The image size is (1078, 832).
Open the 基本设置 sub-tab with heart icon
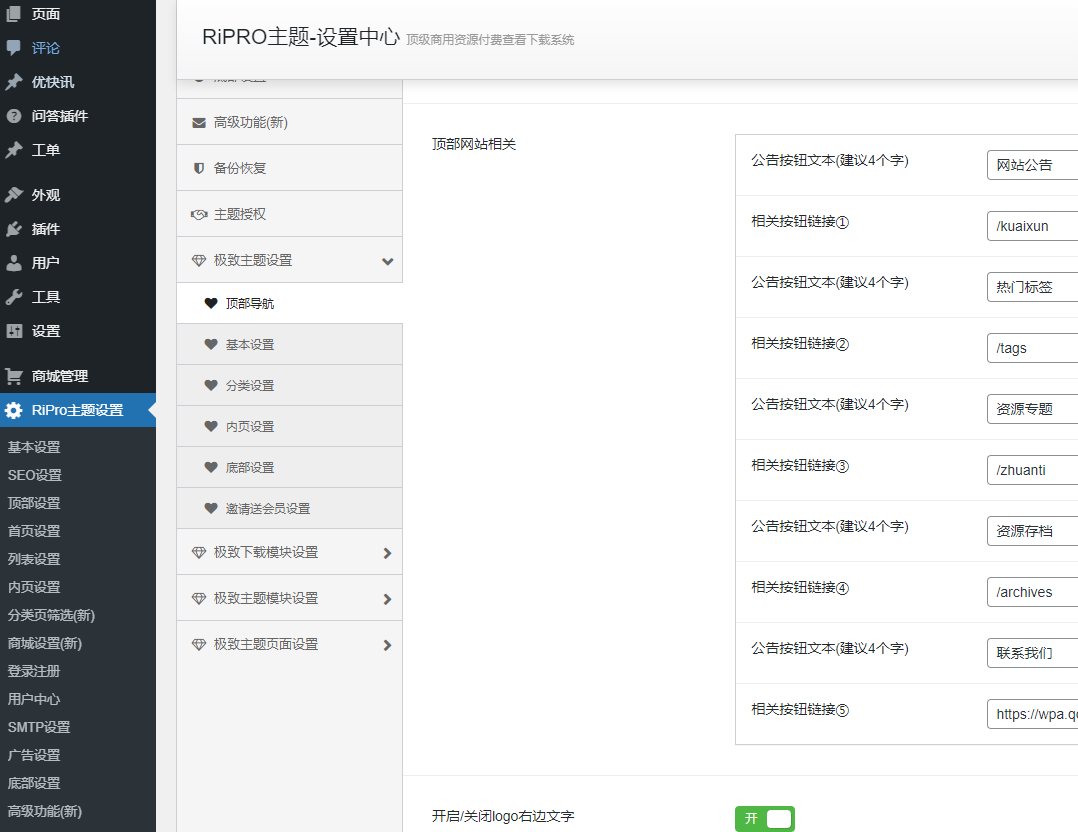click(x=249, y=344)
